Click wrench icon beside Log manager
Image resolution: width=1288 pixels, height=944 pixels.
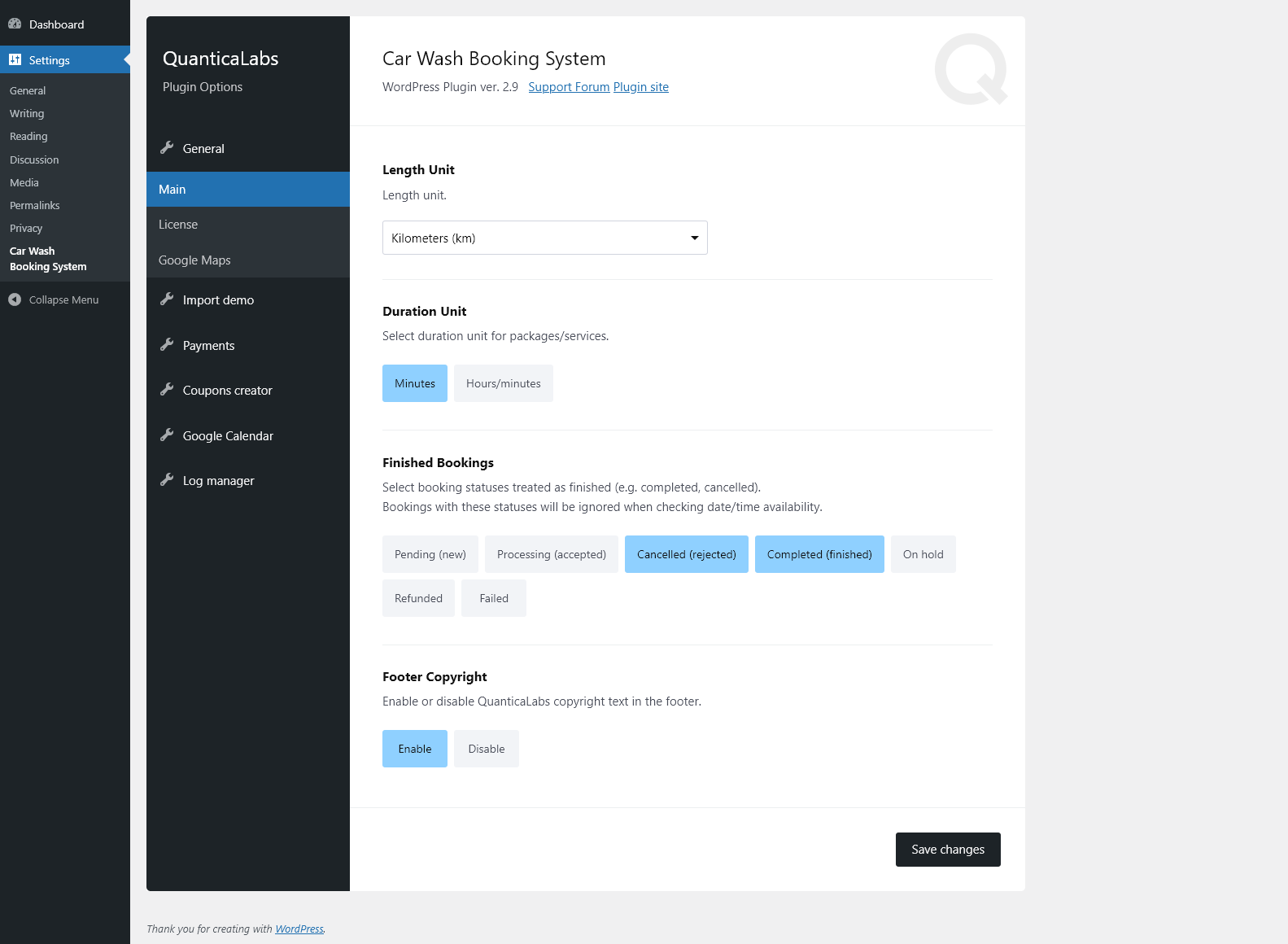pyautogui.click(x=167, y=479)
